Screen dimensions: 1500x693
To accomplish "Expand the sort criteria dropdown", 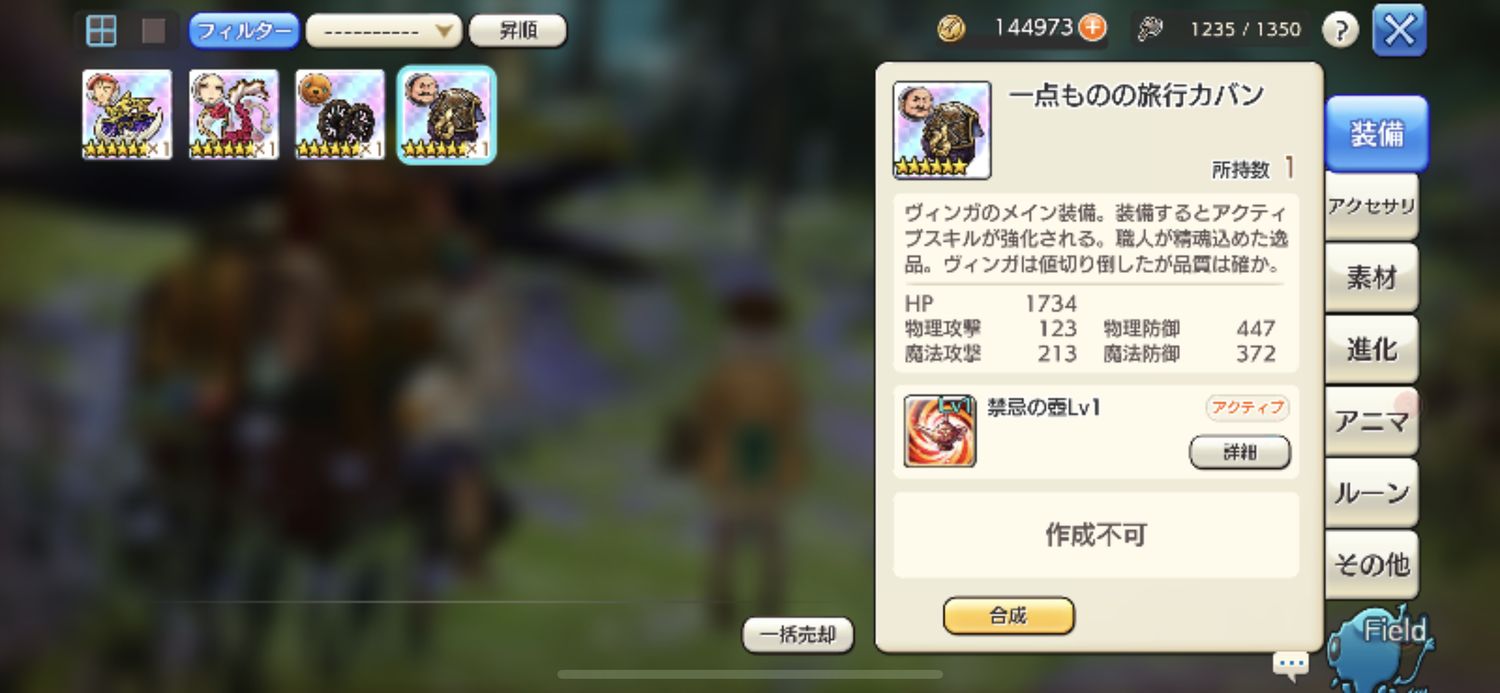I will (384, 31).
